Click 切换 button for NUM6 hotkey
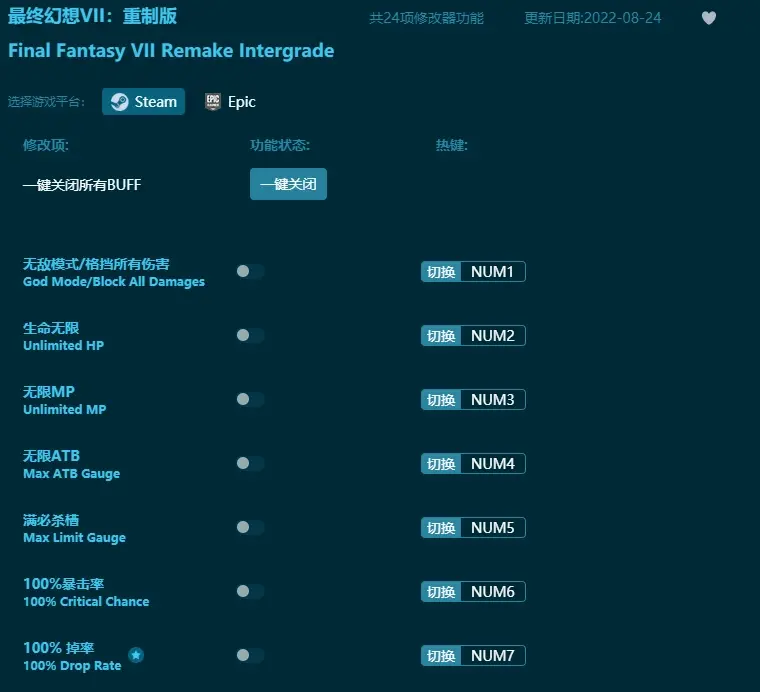 [441, 591]
